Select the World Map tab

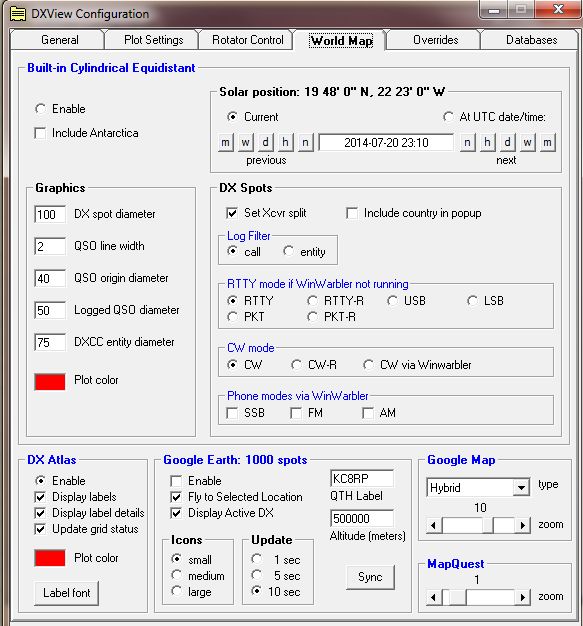click(x=341, y=41)
